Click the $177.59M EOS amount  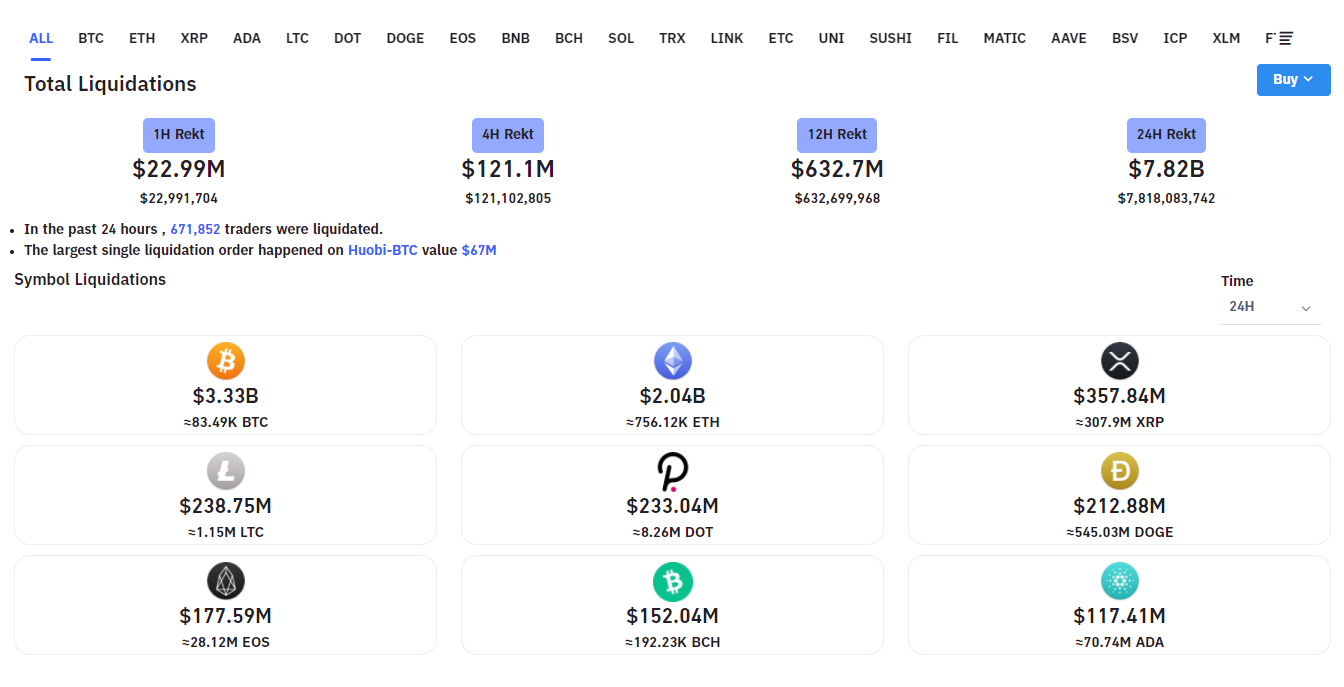pos(225,616)
